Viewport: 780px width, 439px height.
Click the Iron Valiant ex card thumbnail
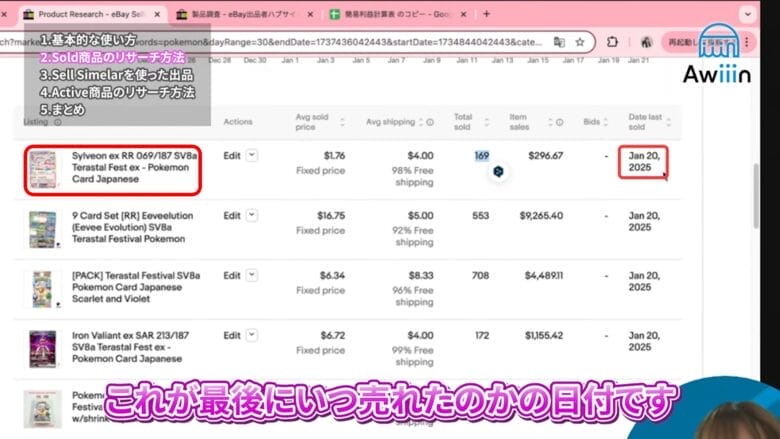(x=43, y=349)
